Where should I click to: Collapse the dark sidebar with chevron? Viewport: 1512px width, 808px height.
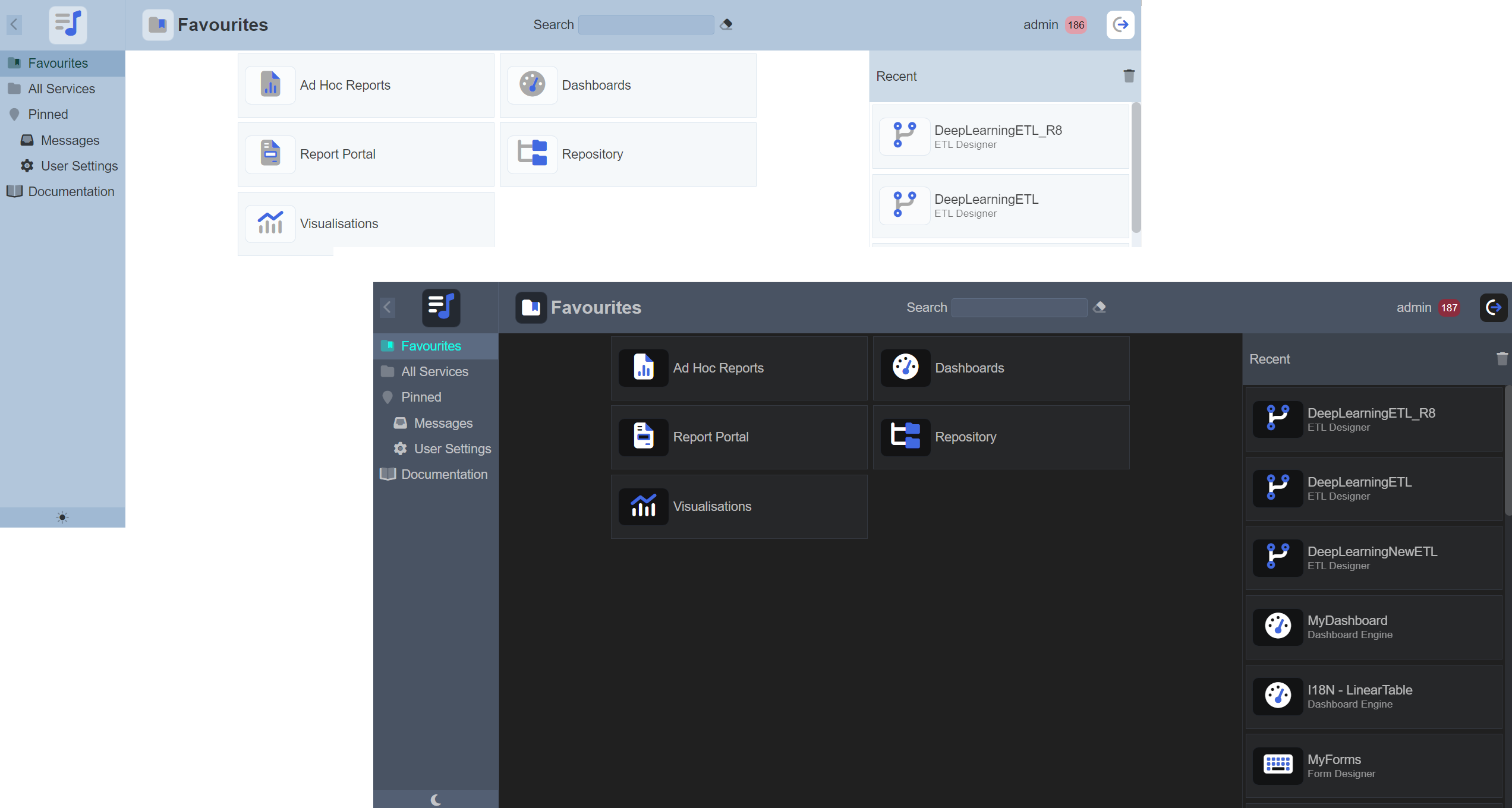[388, 307]
